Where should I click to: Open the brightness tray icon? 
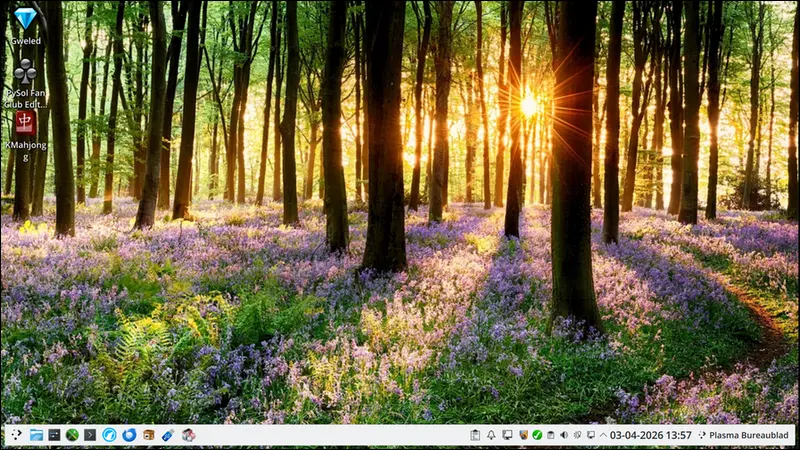(x=578, y=435)
